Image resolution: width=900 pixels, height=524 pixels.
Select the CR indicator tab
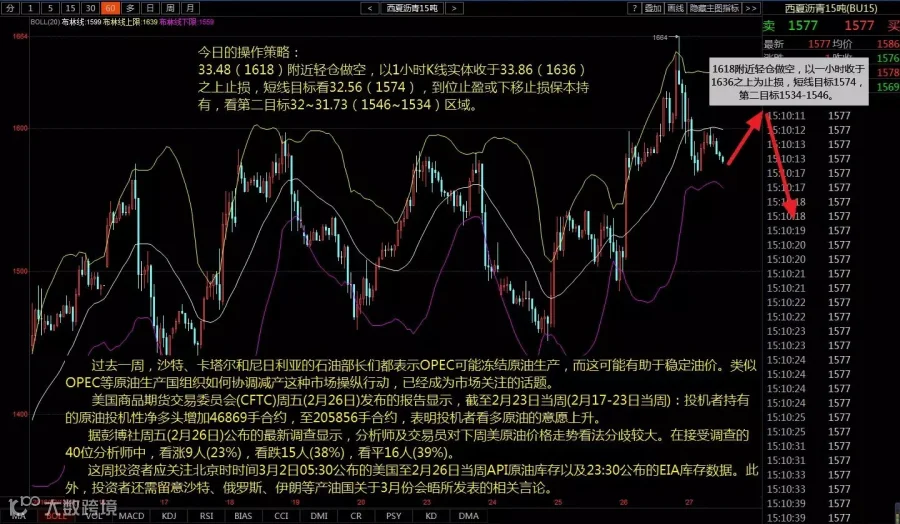click(x=356, y=515)
